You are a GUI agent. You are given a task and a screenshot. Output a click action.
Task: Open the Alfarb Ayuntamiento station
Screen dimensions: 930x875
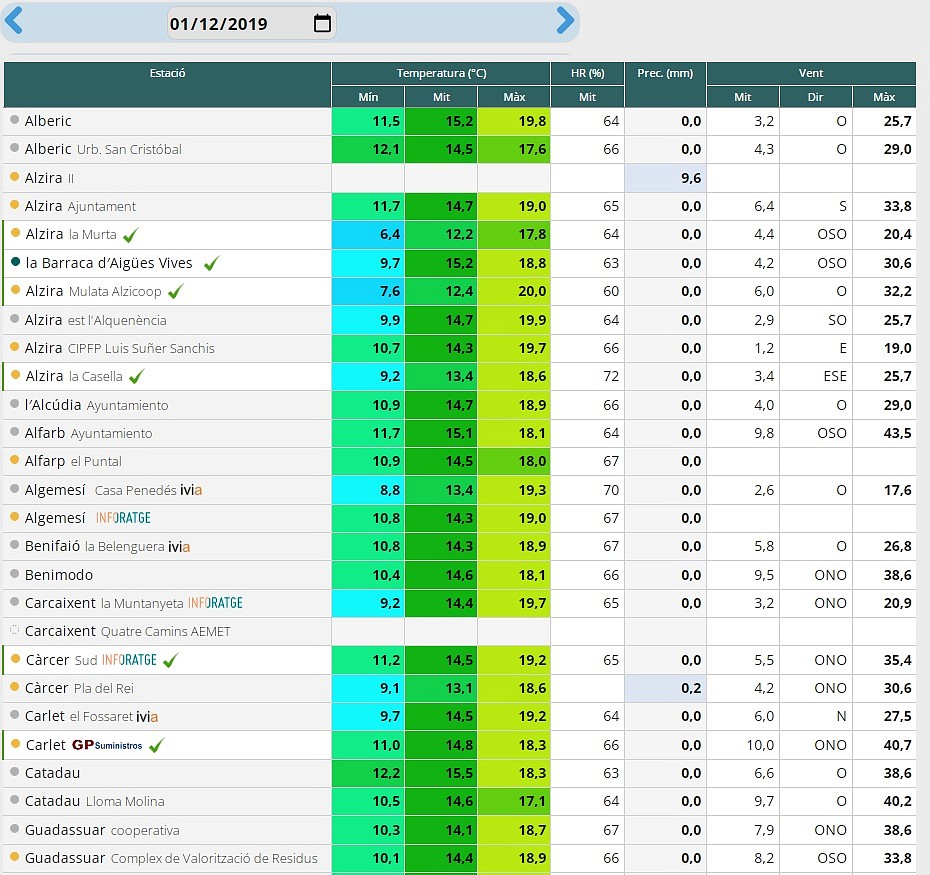88,434
